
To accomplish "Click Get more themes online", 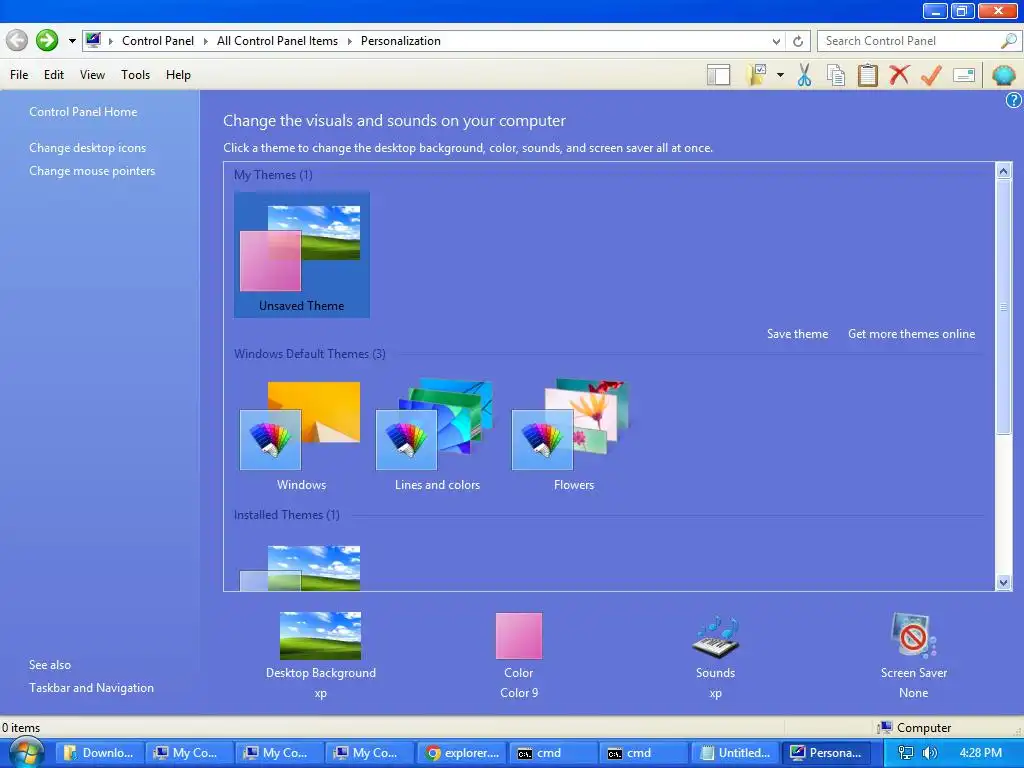I will click(912, 334).
